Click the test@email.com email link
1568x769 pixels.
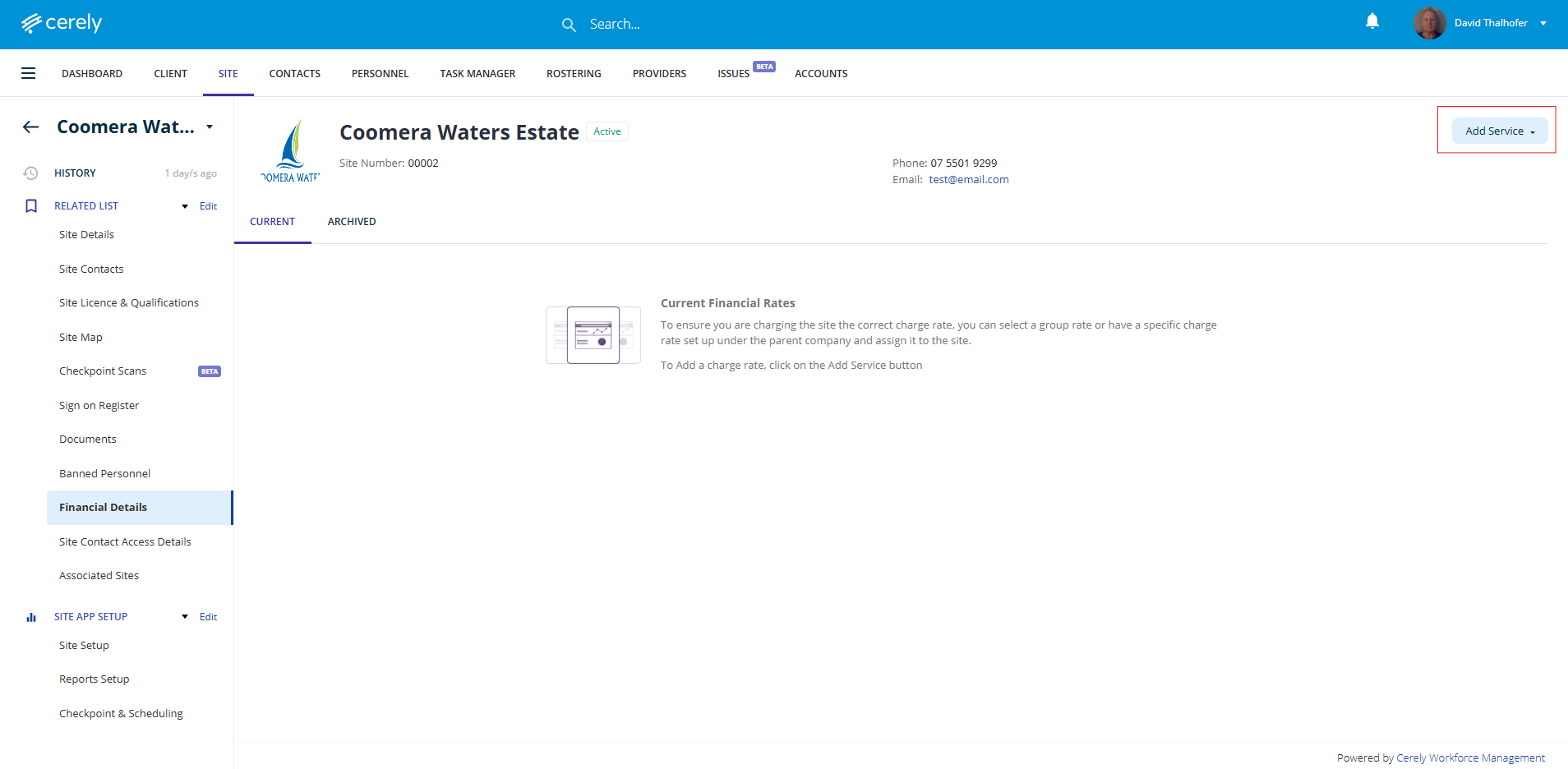969,180
